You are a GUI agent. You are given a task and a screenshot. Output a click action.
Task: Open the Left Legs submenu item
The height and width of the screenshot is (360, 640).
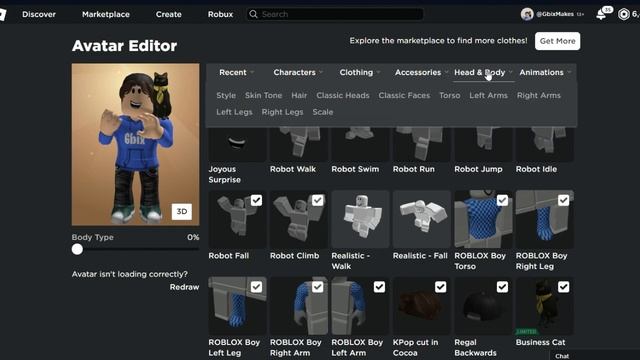pyautogui.click(x=234, y=112)
